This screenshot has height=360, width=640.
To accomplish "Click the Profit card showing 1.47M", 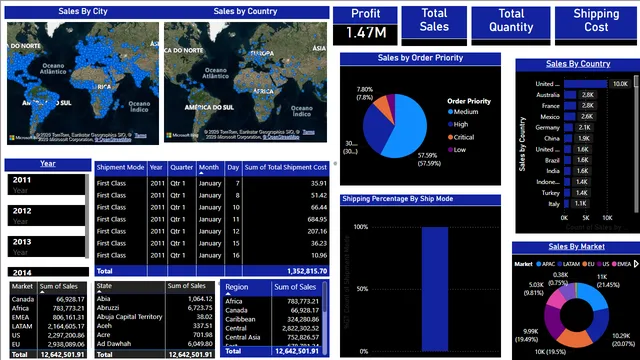I will tap(365, 26).
